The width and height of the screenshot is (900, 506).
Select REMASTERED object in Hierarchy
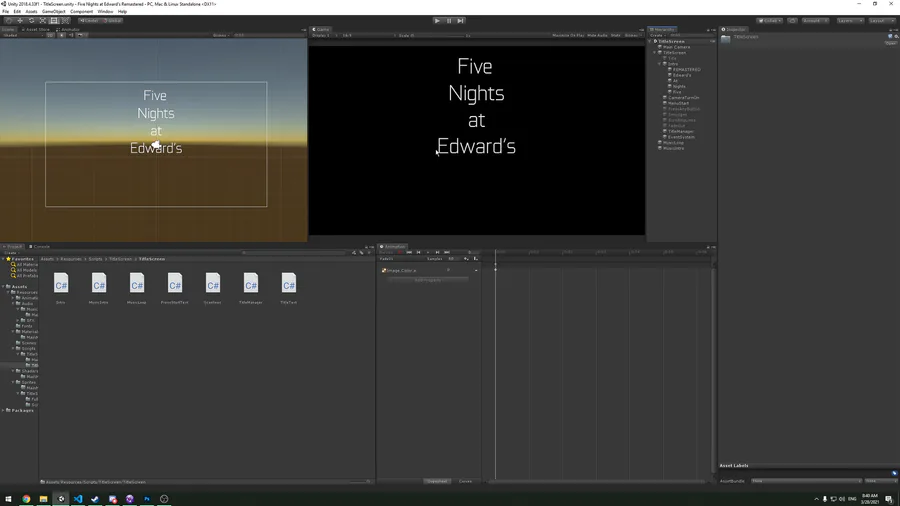tap(686, 69)
